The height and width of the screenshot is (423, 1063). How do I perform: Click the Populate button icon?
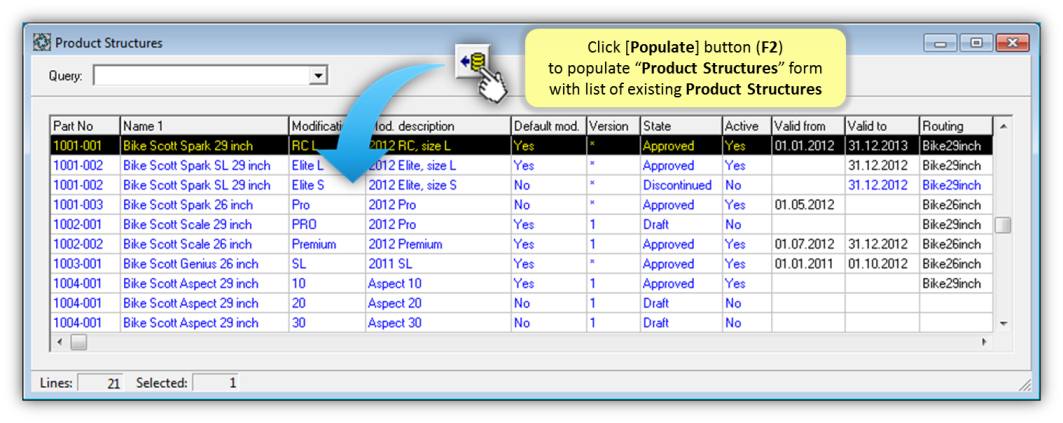pos(473,63)
